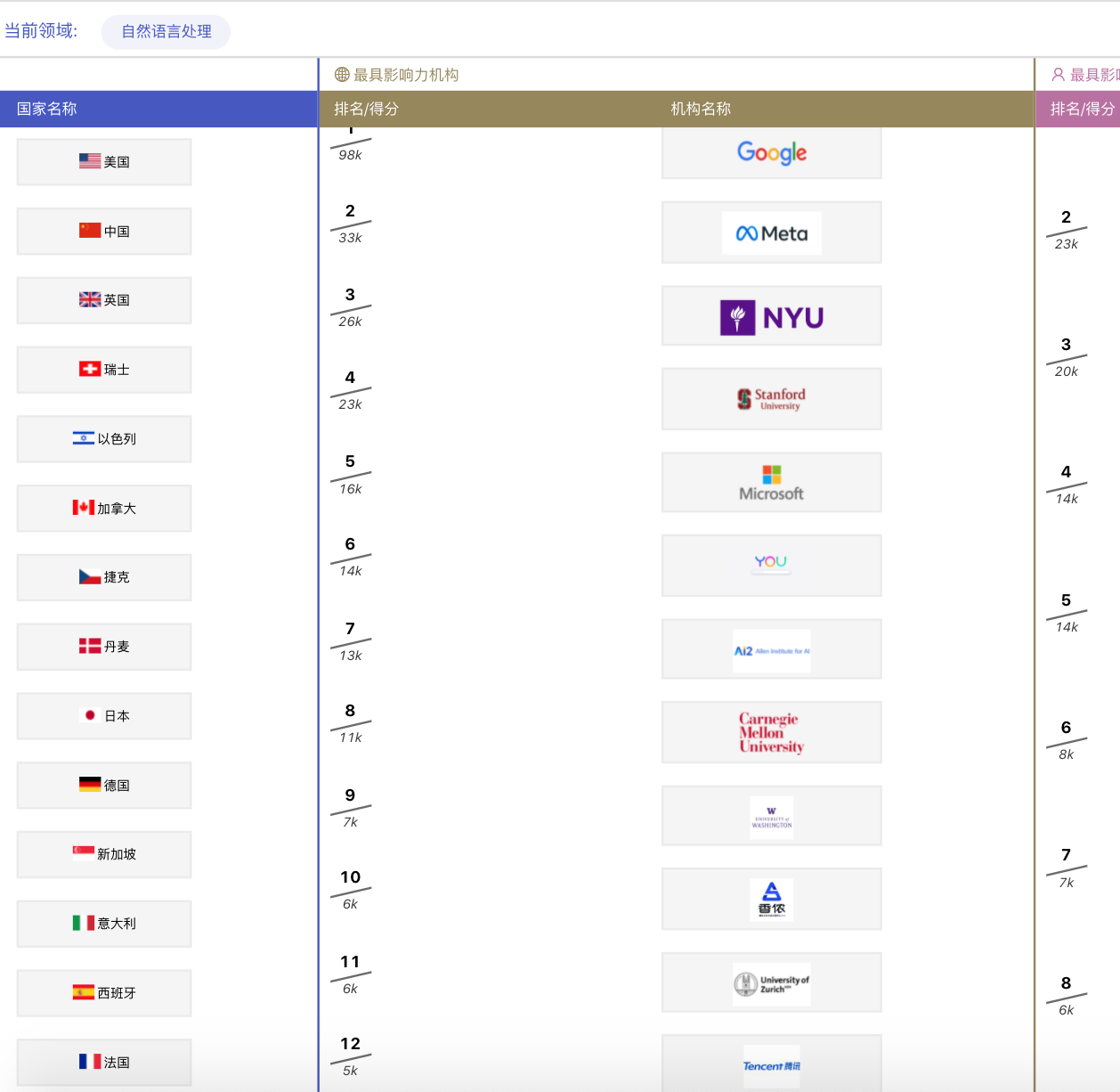Viewport: 1120px width, 1092px height.
Task: Select the 新加坡 country button
Action: (104, 854)
